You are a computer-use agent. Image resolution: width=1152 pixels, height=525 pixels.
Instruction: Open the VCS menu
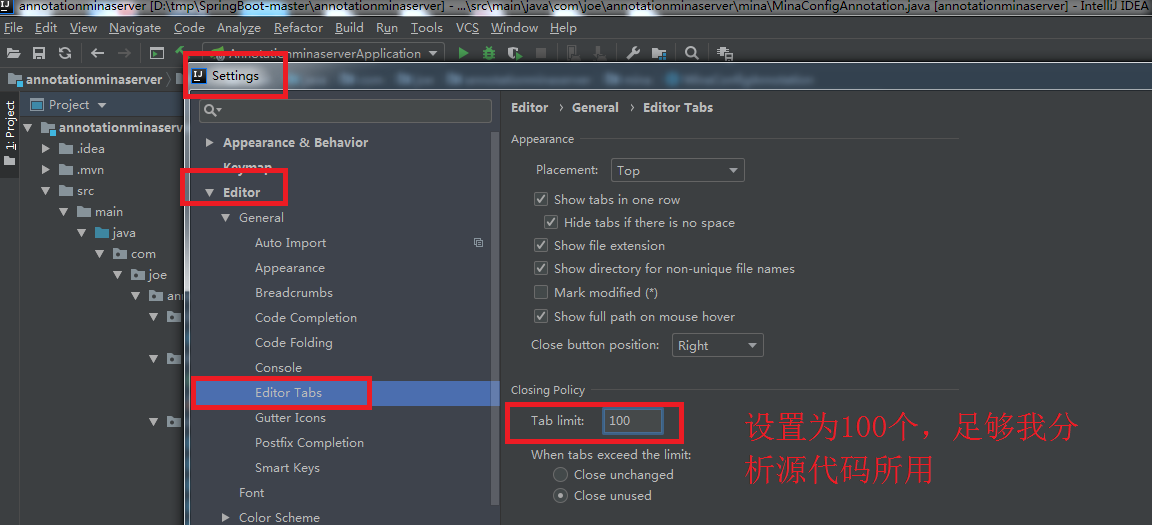[467, 28]
